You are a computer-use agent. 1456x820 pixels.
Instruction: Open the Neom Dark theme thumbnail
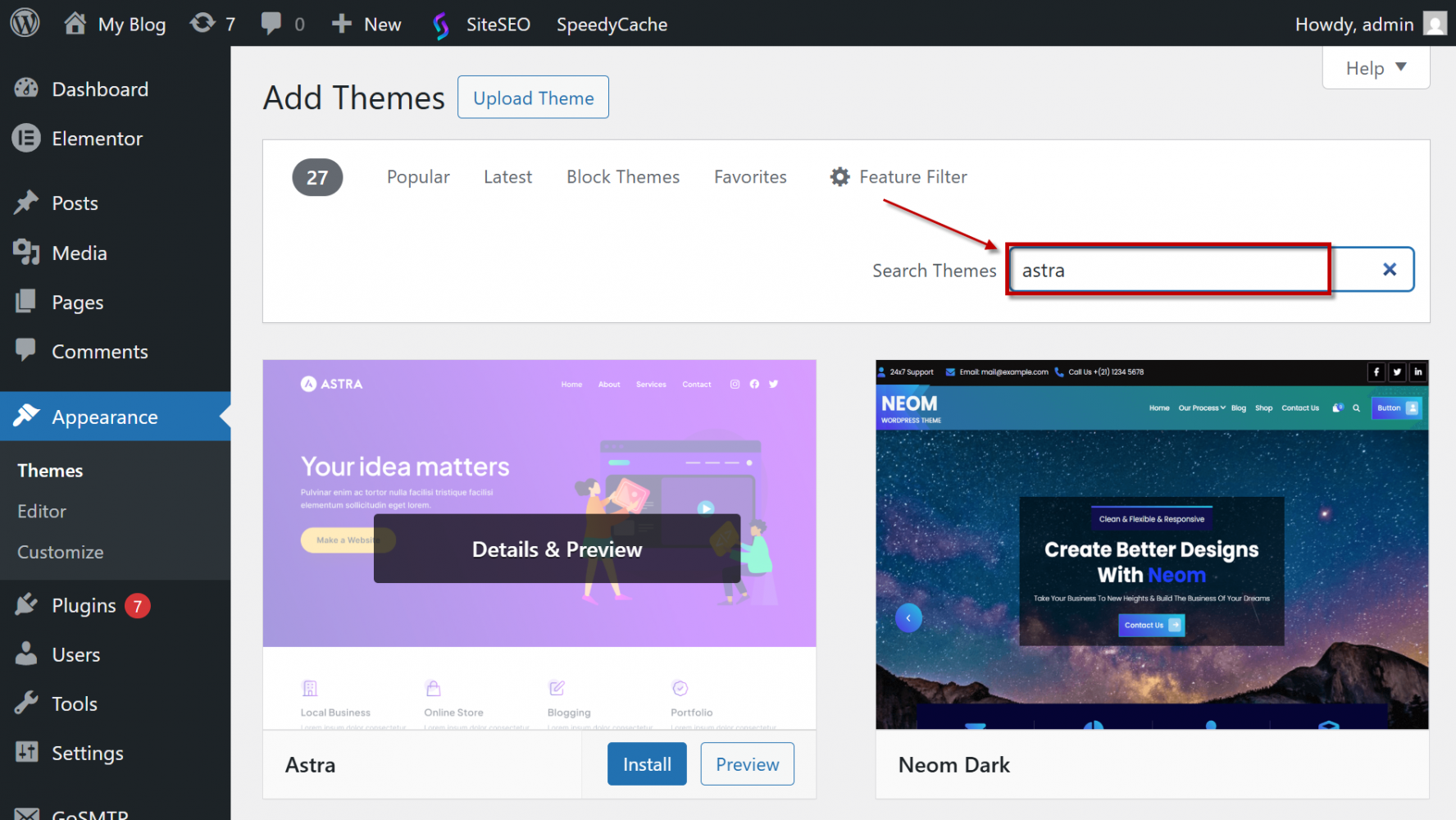pyautogui.click(x=1151, y=544)
